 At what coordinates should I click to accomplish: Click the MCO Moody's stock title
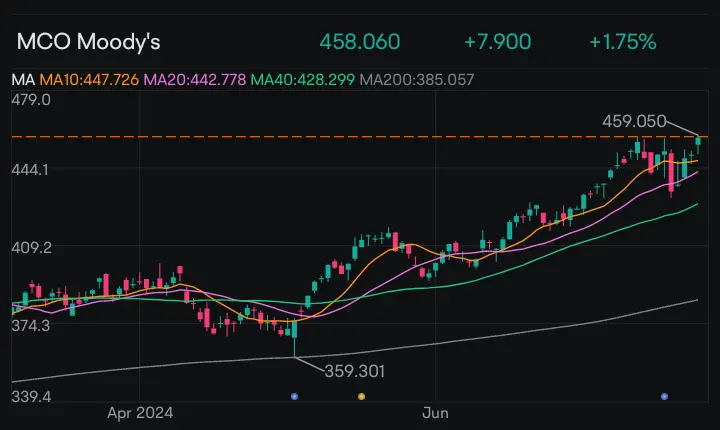click(x=88, y=42)
